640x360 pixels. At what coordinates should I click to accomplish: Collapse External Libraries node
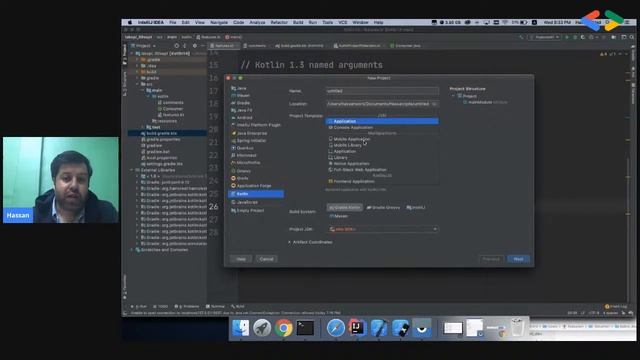[x=132, y=170]
